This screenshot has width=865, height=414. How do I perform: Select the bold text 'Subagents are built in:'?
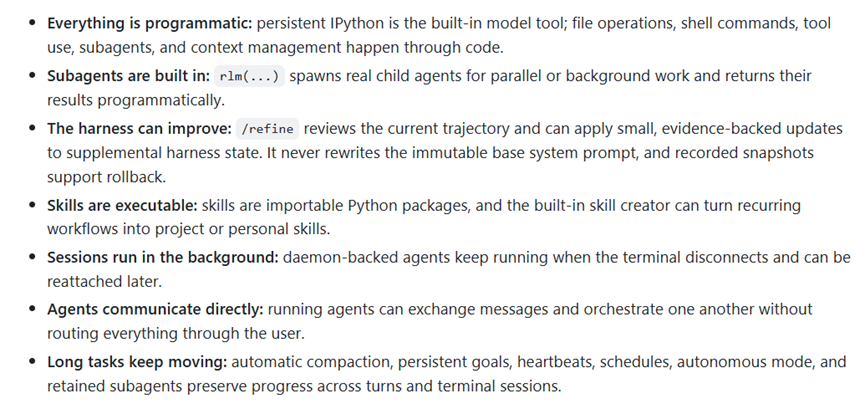(x=129, y=76)
